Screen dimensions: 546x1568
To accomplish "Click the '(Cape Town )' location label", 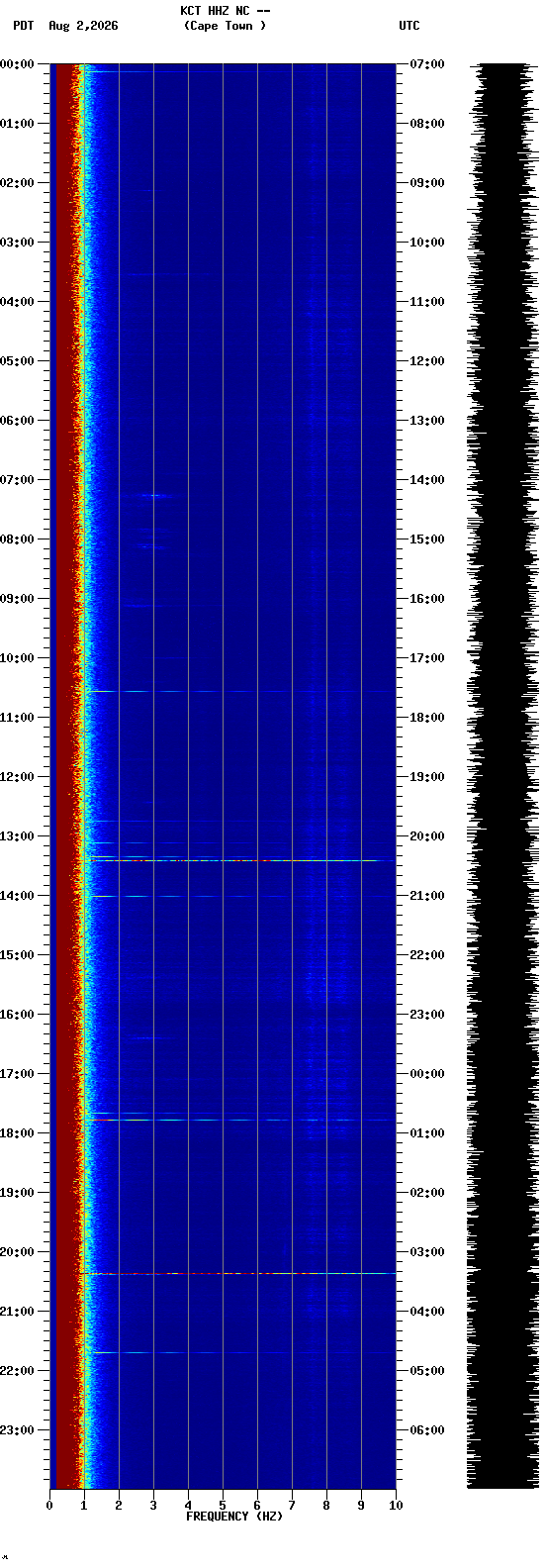I will (x=225, y=26).
